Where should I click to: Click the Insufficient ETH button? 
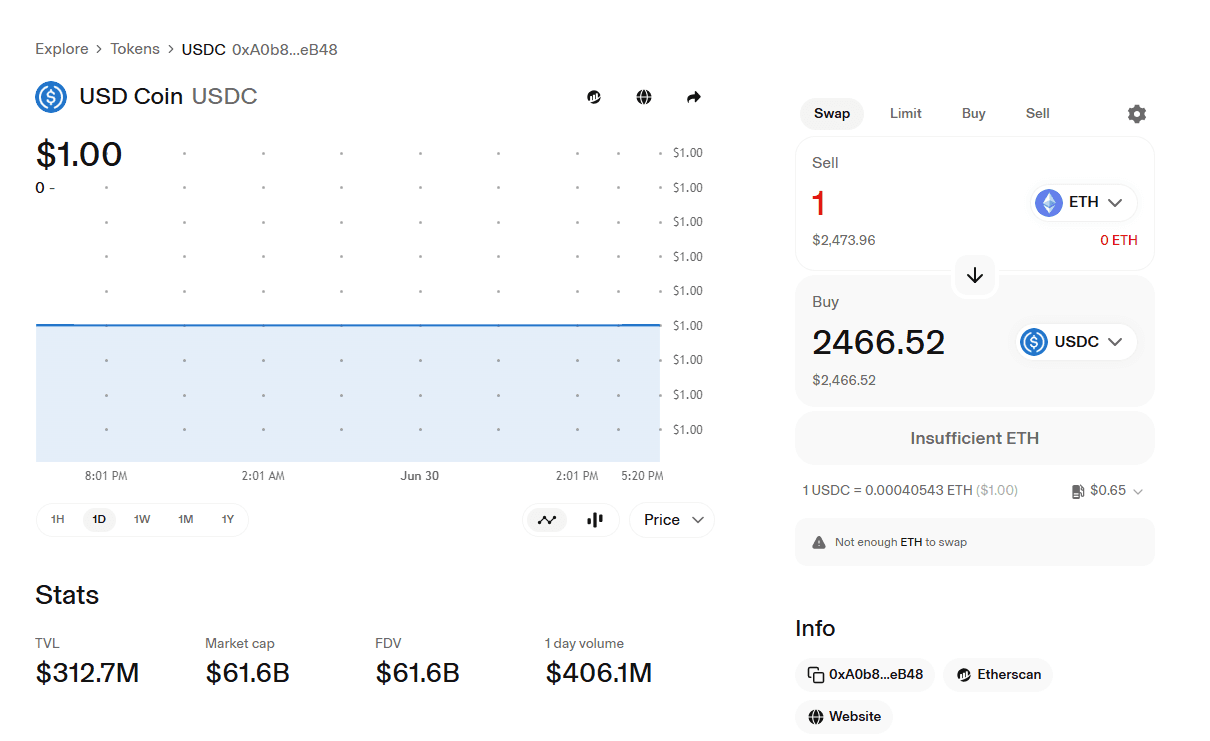pos(975,438)
